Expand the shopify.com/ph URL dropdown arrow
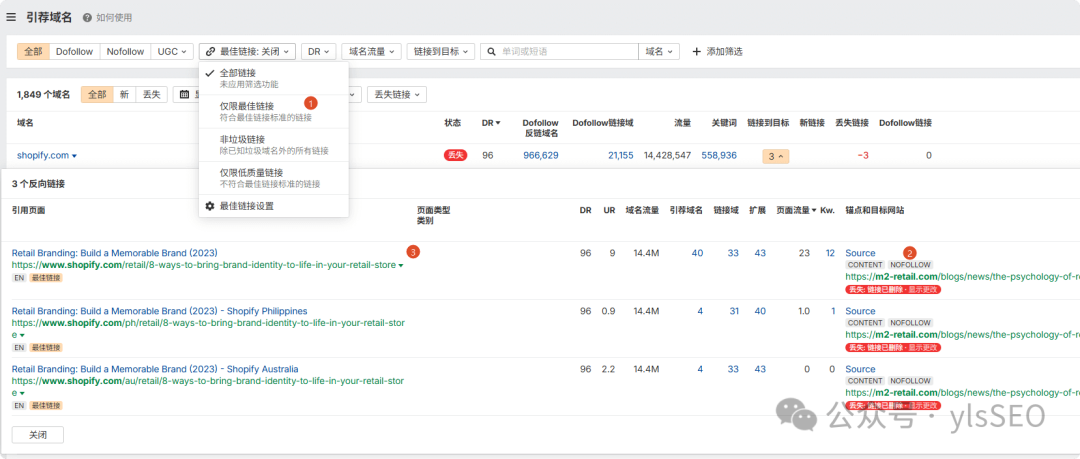This screenshot has width=1080, height=459. [22, 336]
